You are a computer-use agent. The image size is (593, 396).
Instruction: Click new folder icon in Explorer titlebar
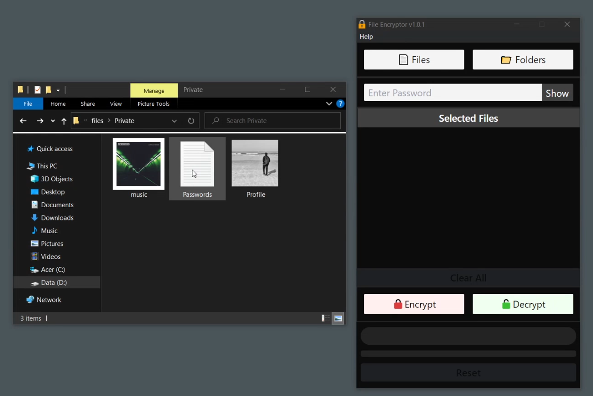[x=48, y=90]
